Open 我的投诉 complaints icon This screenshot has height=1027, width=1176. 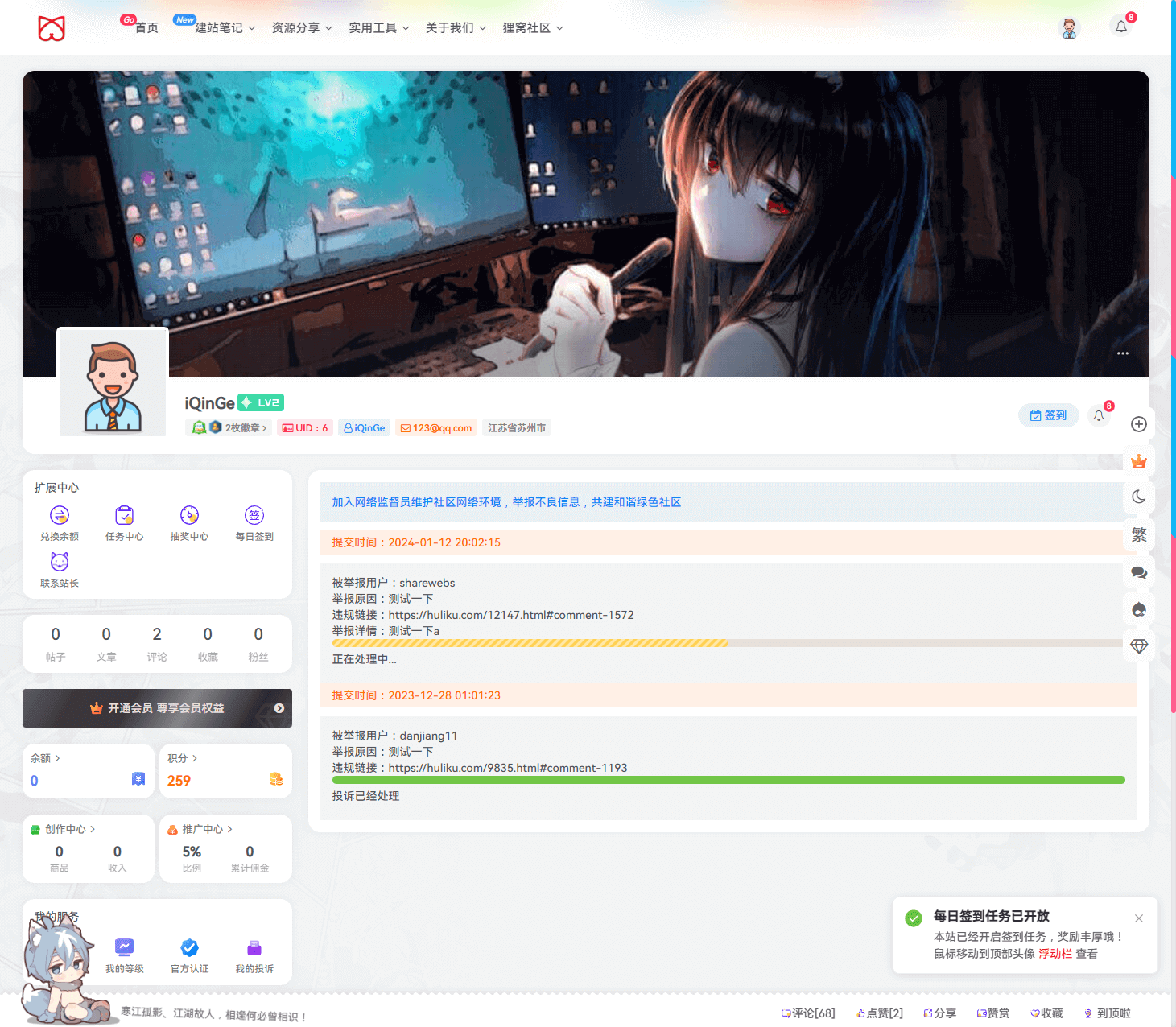tap(254, 947)
